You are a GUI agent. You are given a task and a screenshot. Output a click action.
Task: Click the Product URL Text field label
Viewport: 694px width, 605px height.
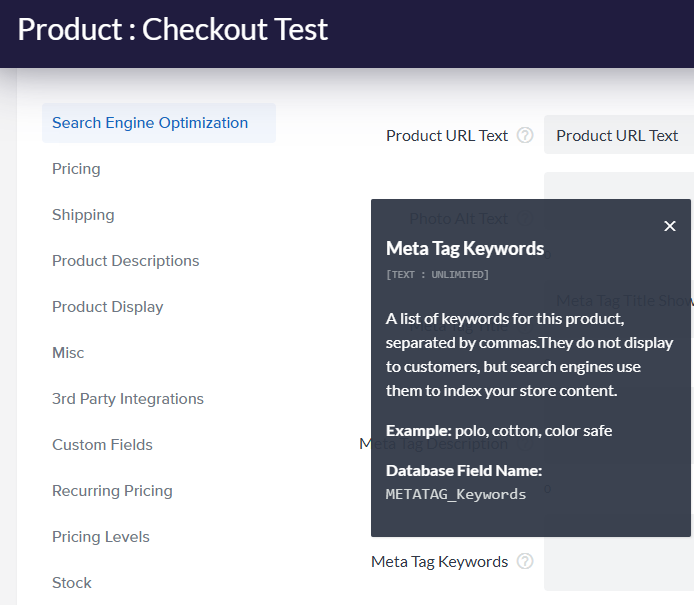tap(447, 136)
